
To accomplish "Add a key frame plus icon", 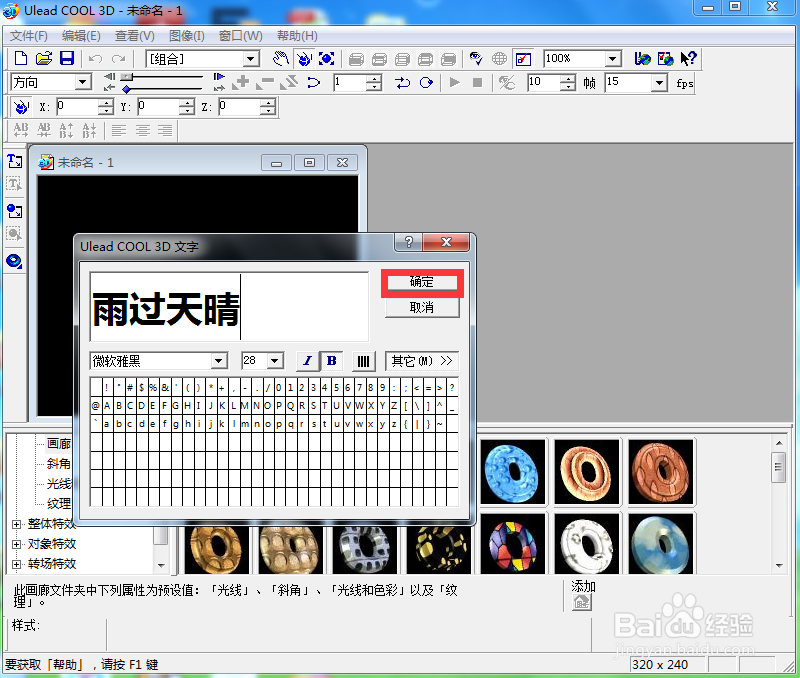I will [x=241, y=82].
